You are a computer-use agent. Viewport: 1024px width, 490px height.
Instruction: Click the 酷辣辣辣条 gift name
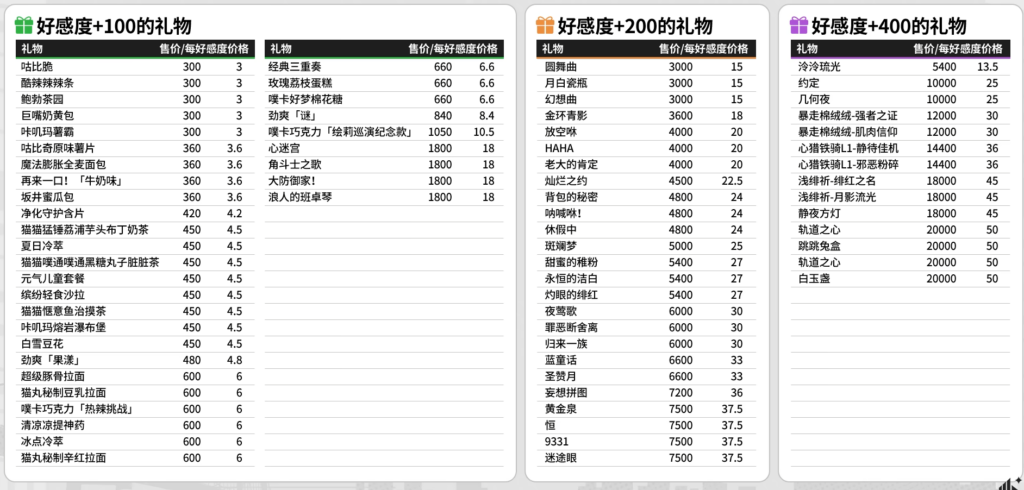pyautogui.click(x=48, y=83)
